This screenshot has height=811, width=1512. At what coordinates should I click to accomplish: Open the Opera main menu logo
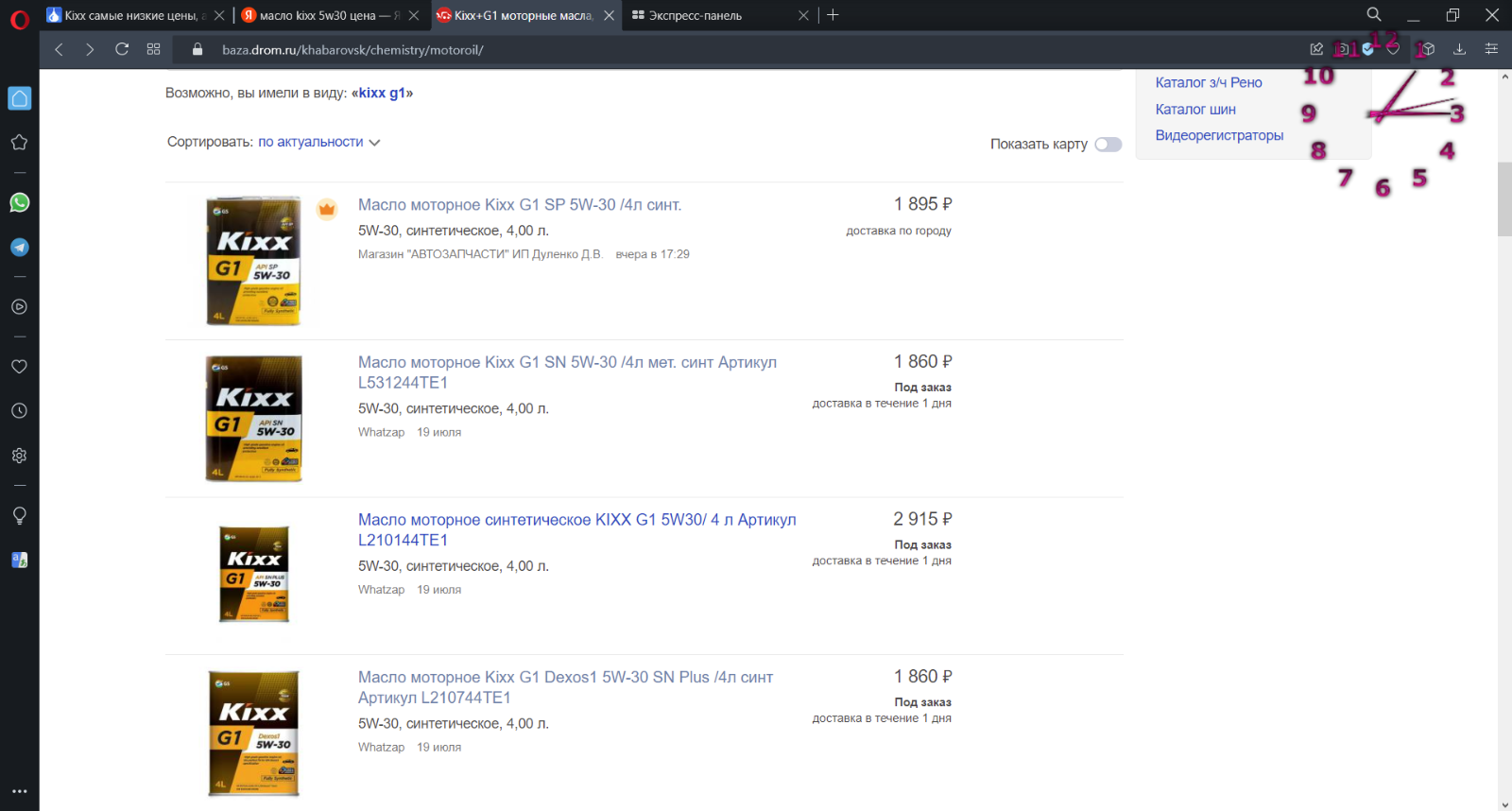[x=19, y=19]
